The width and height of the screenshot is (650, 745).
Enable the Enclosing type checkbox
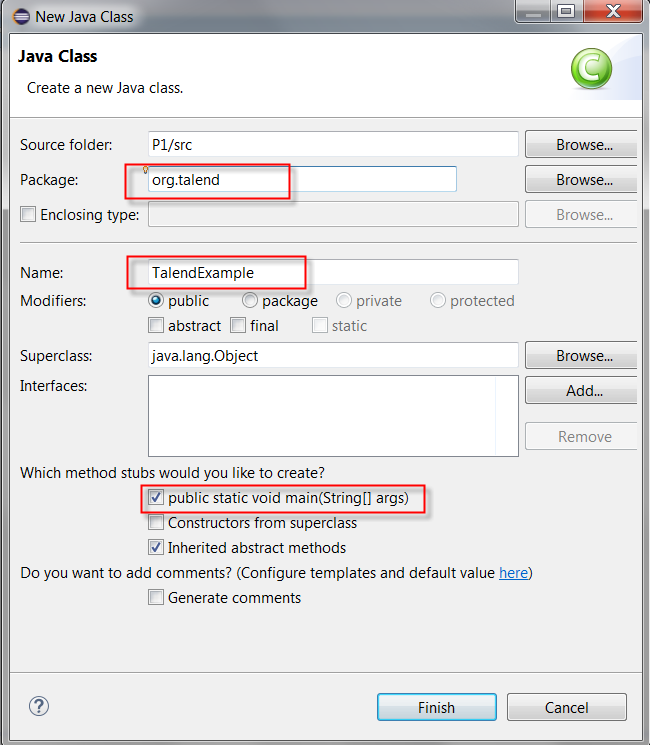click(28, 214)
